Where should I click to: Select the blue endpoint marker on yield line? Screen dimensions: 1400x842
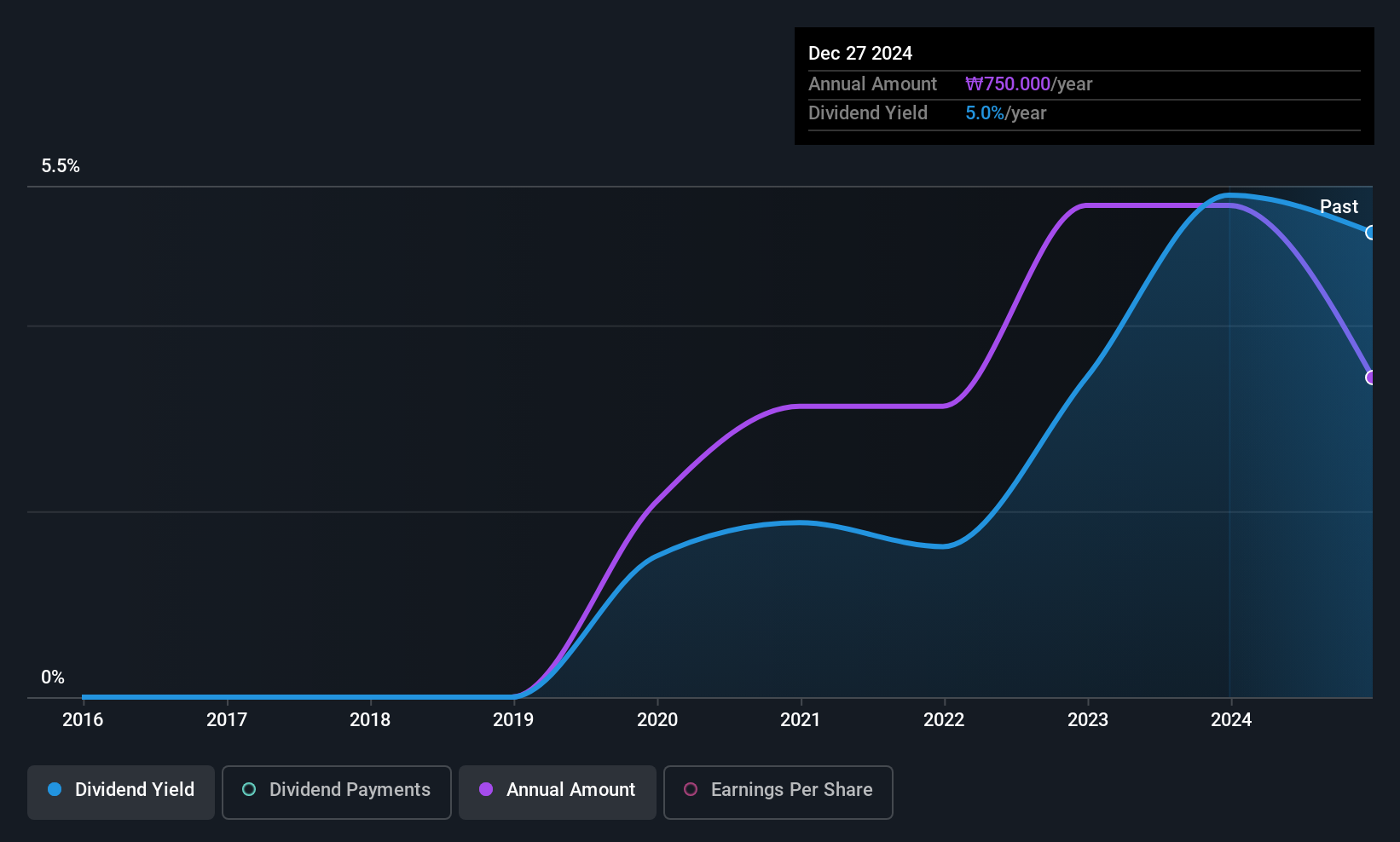point(1370,233)
